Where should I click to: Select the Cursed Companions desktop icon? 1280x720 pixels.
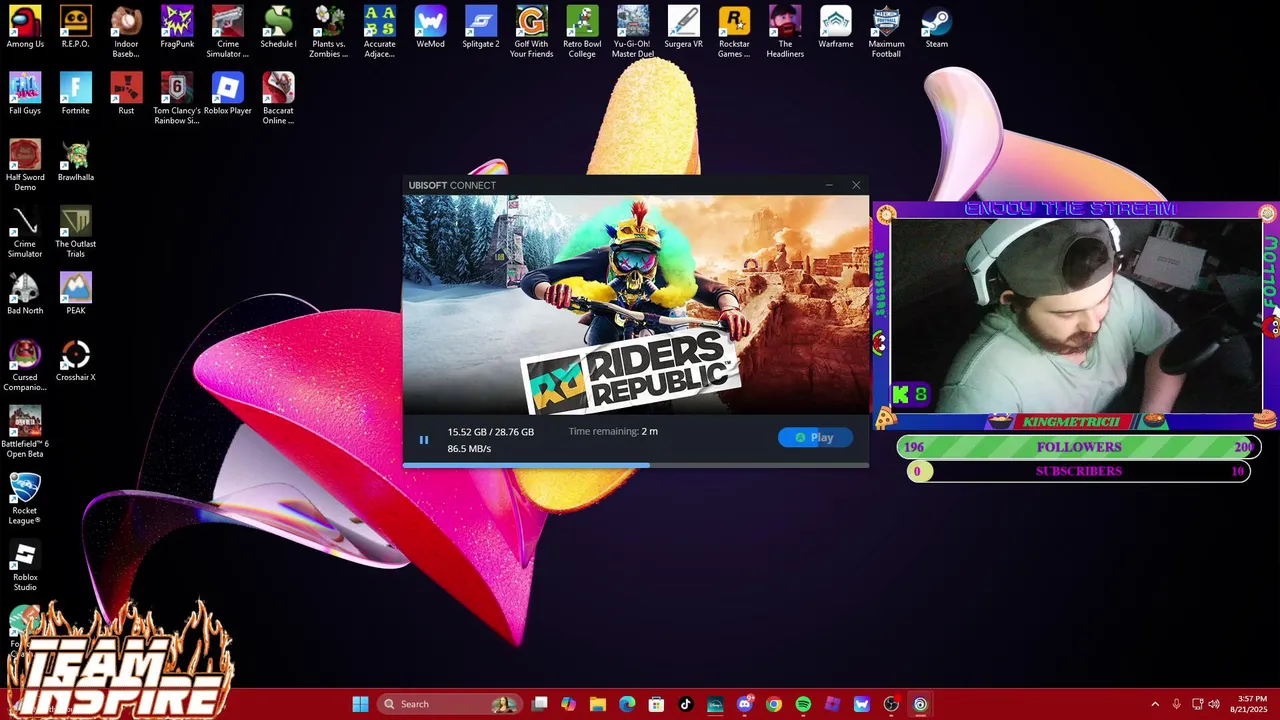[x=25, y=366]
